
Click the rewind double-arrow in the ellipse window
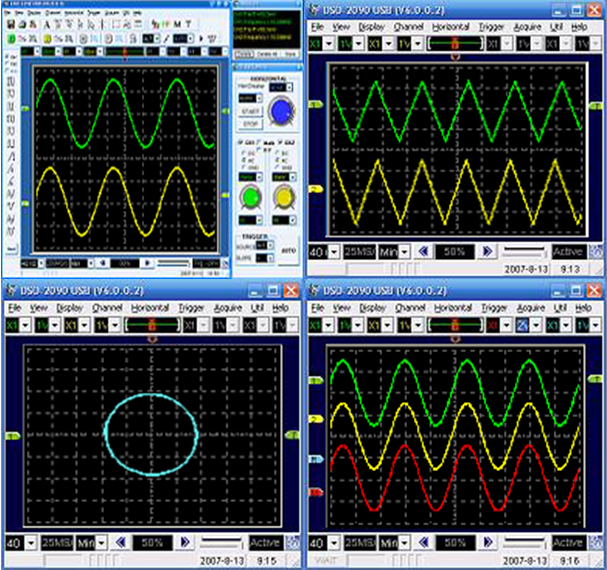coord(121,542)
